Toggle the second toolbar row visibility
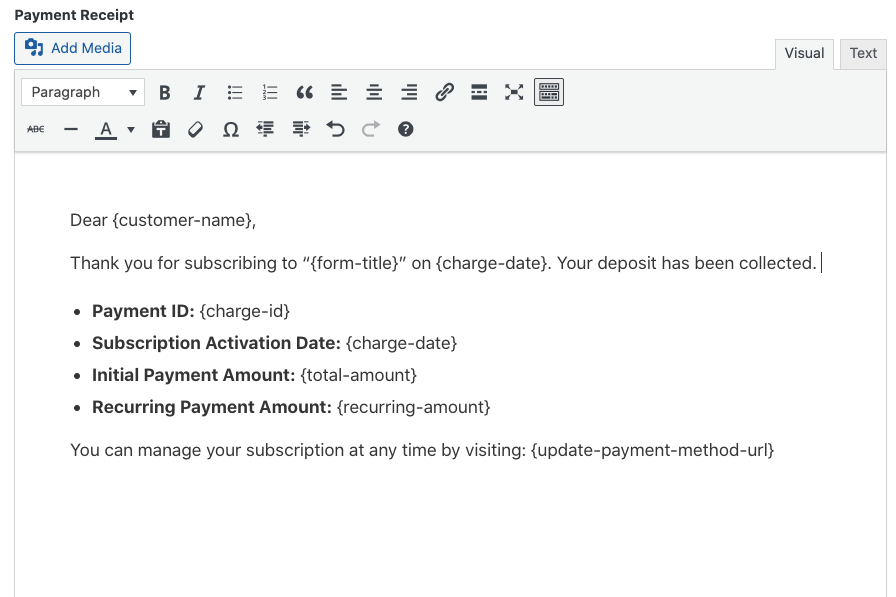This screenshot has height=597, width=896. pyautogui.click(x=548, y=92)
